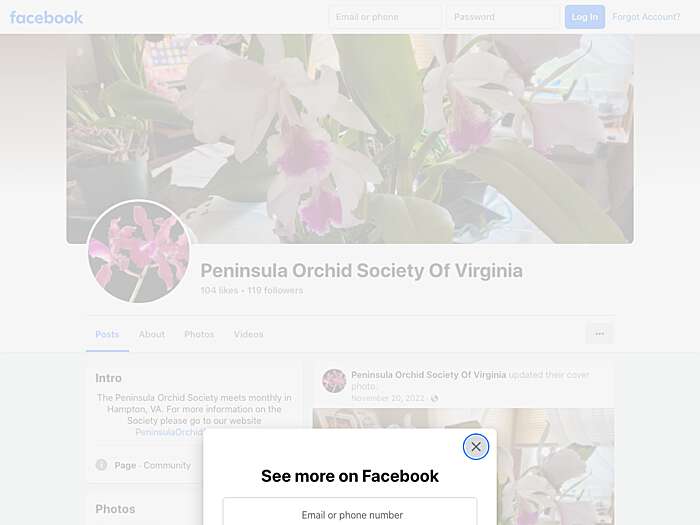Click the November 20, 2022 post date
Image resolution: width=700 pixels, height=525 pixels.
click(388, 398)
